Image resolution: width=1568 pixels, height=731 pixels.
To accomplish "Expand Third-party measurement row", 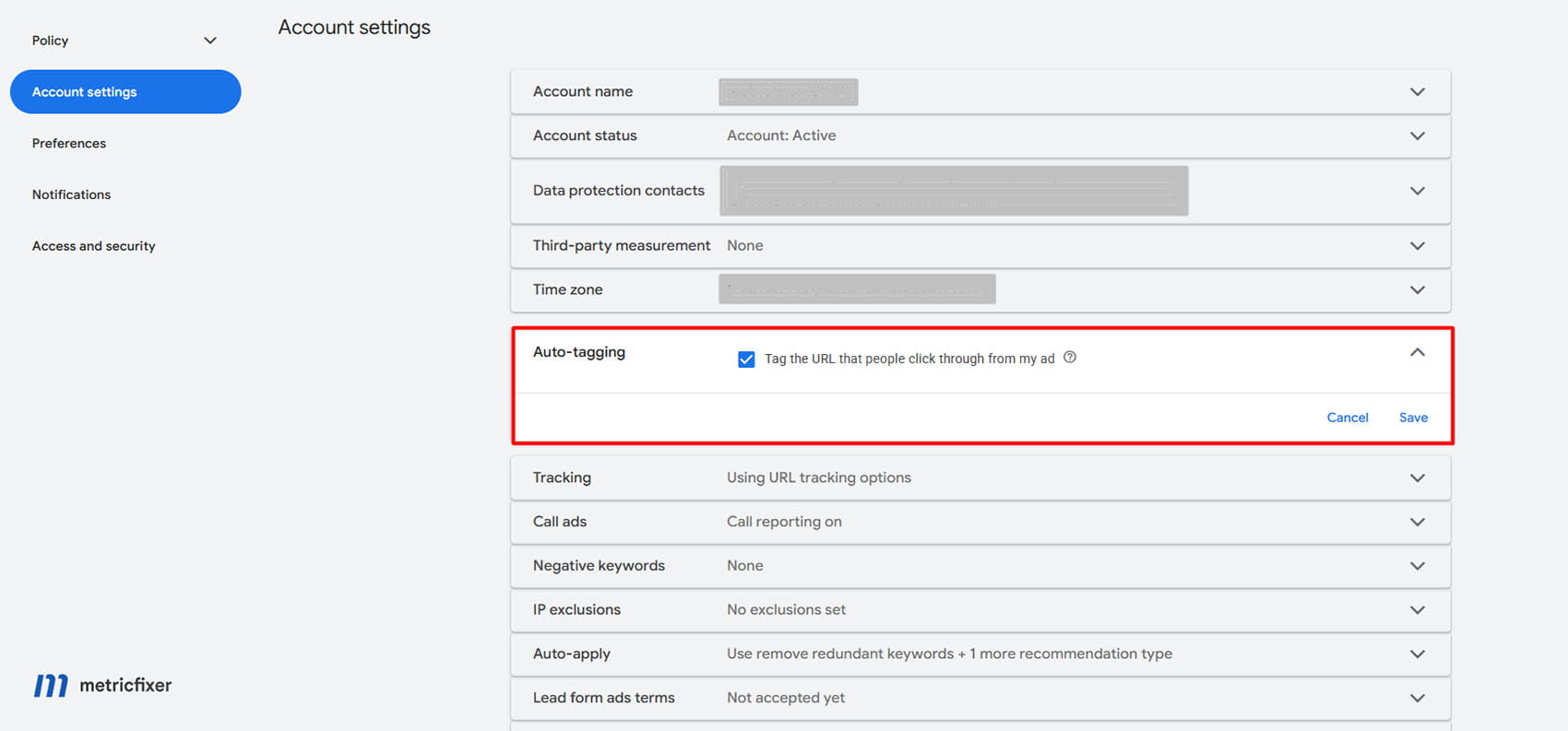I will pos(1418,246).
